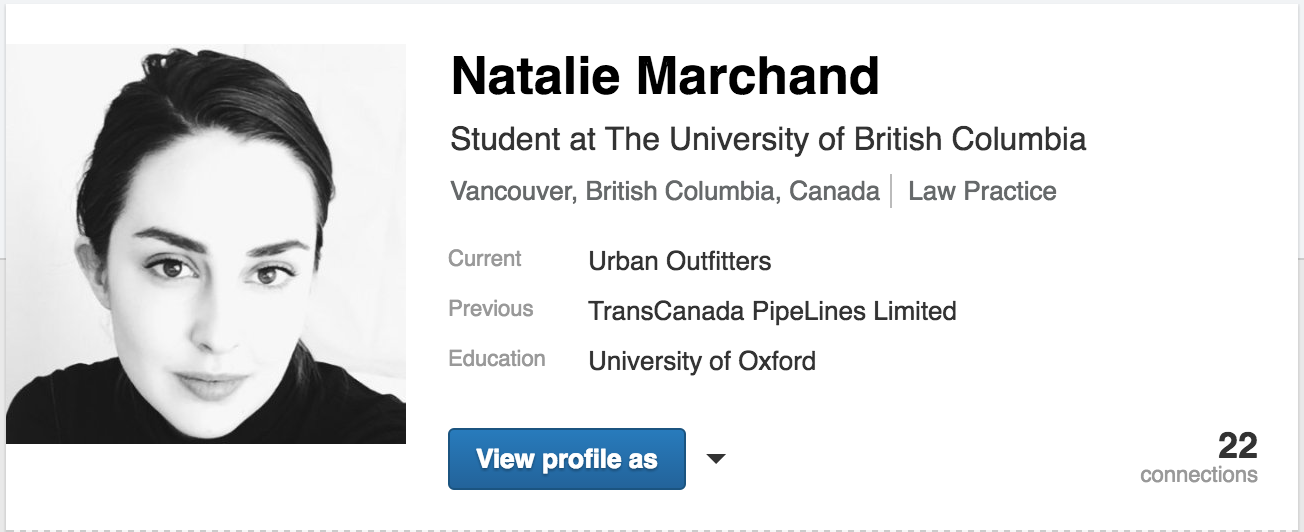Screen dimensions: 1304x532
Task: Click the 'Education' field label
Action: tap(497, 359)
